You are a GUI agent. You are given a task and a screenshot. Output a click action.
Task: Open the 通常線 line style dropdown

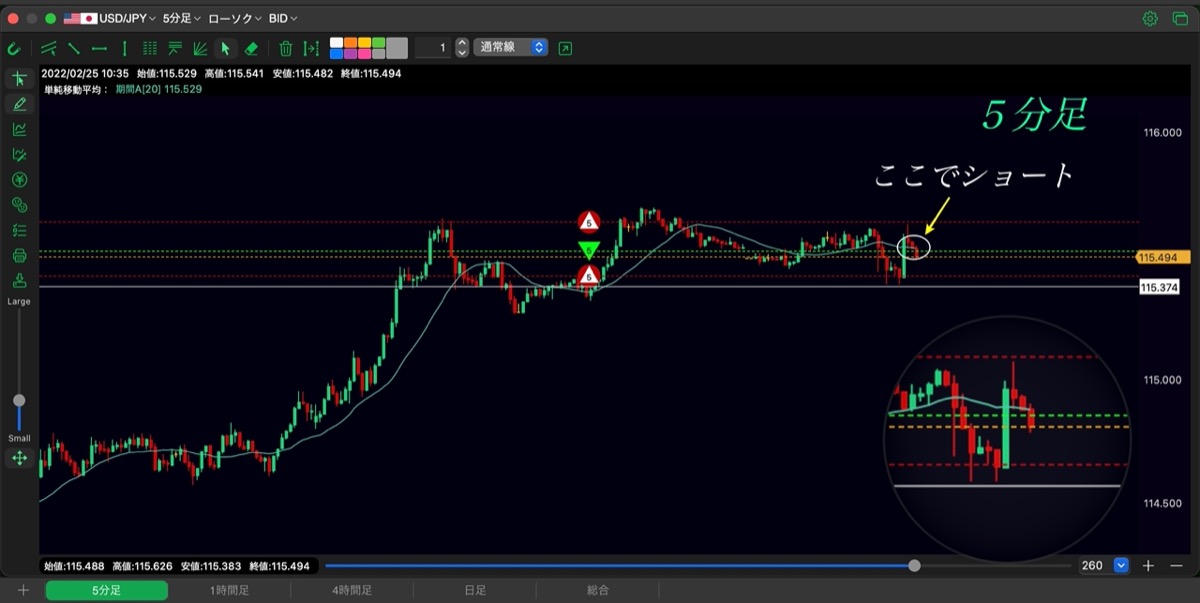pos(511,48)
